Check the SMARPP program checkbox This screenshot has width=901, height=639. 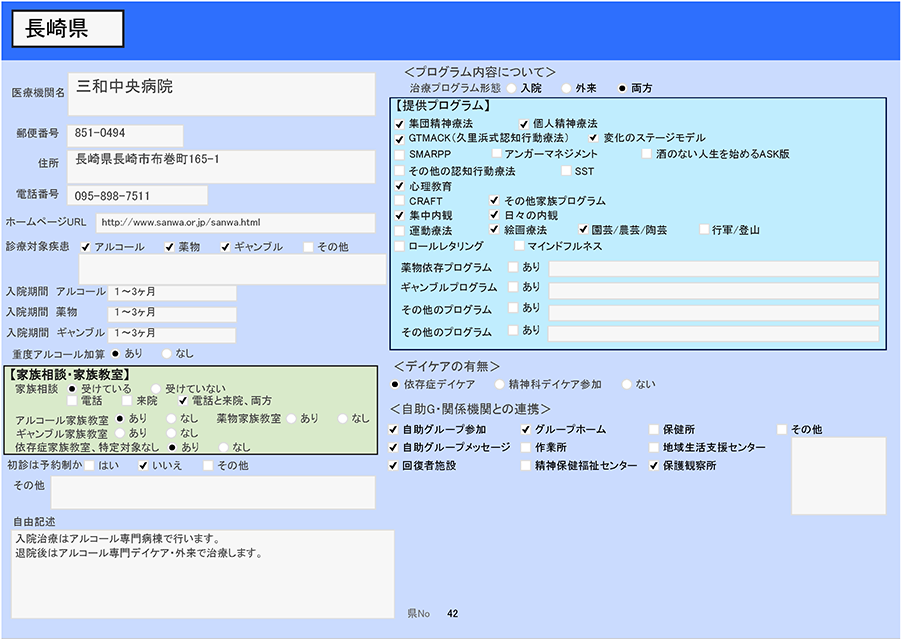click(x=400, y=155)
